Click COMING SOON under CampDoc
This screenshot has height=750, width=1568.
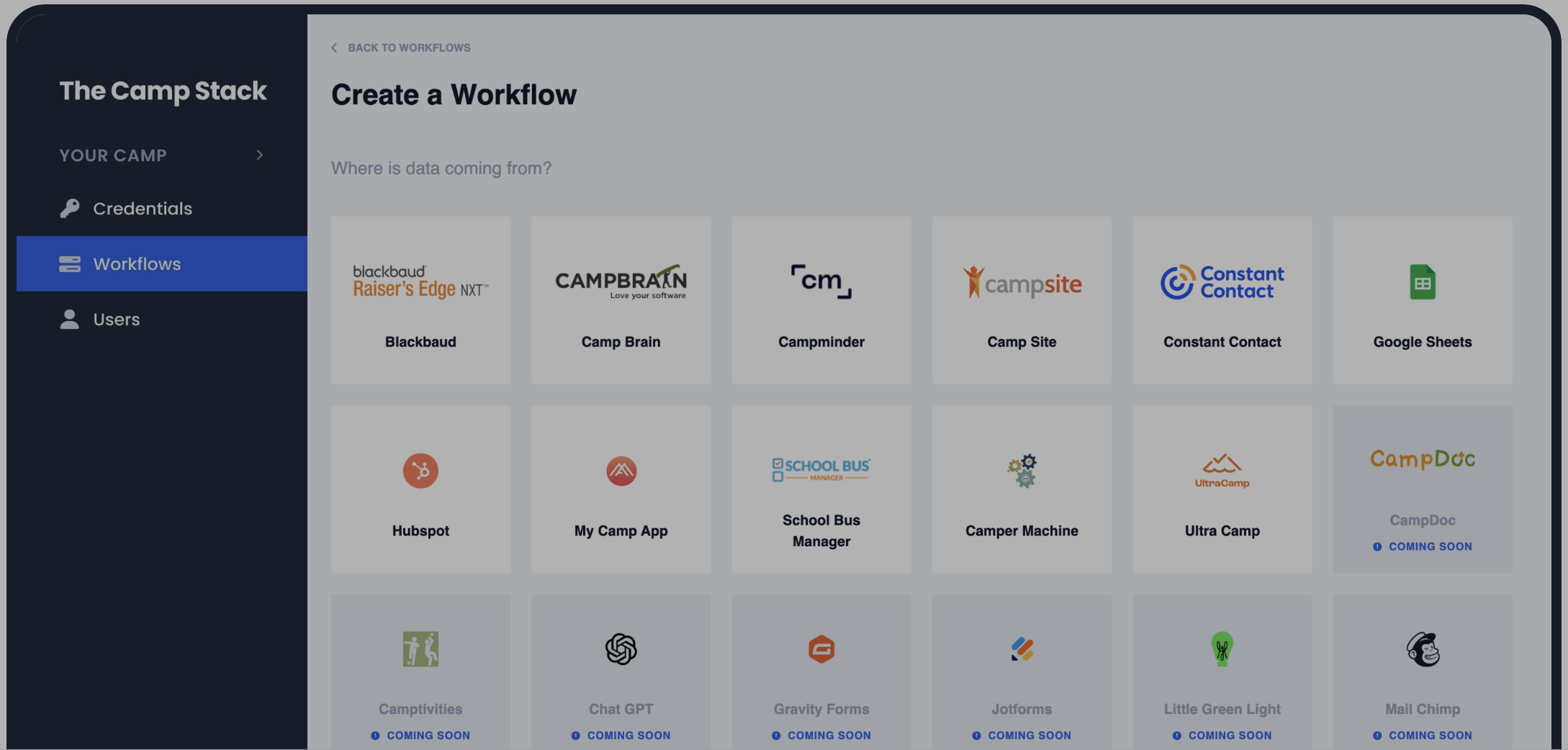point(1430,546)
